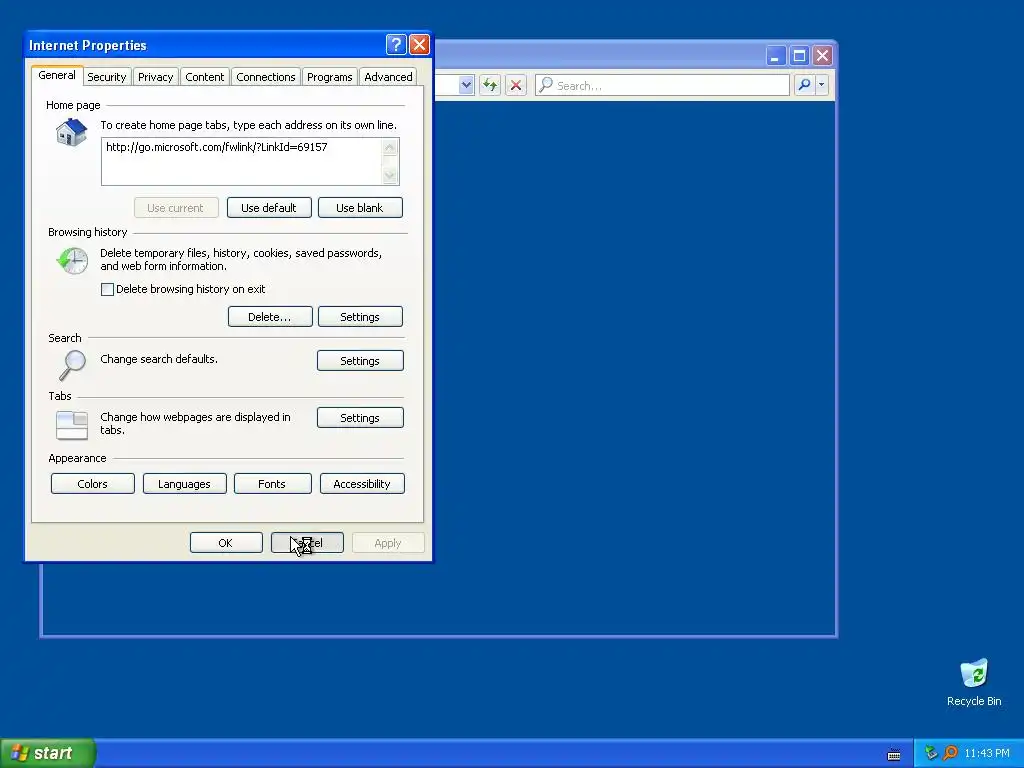Click the taskbar clock showing 11:43 PM
The width and height of the screenshot is (1024, 768).
pos(987,753)
